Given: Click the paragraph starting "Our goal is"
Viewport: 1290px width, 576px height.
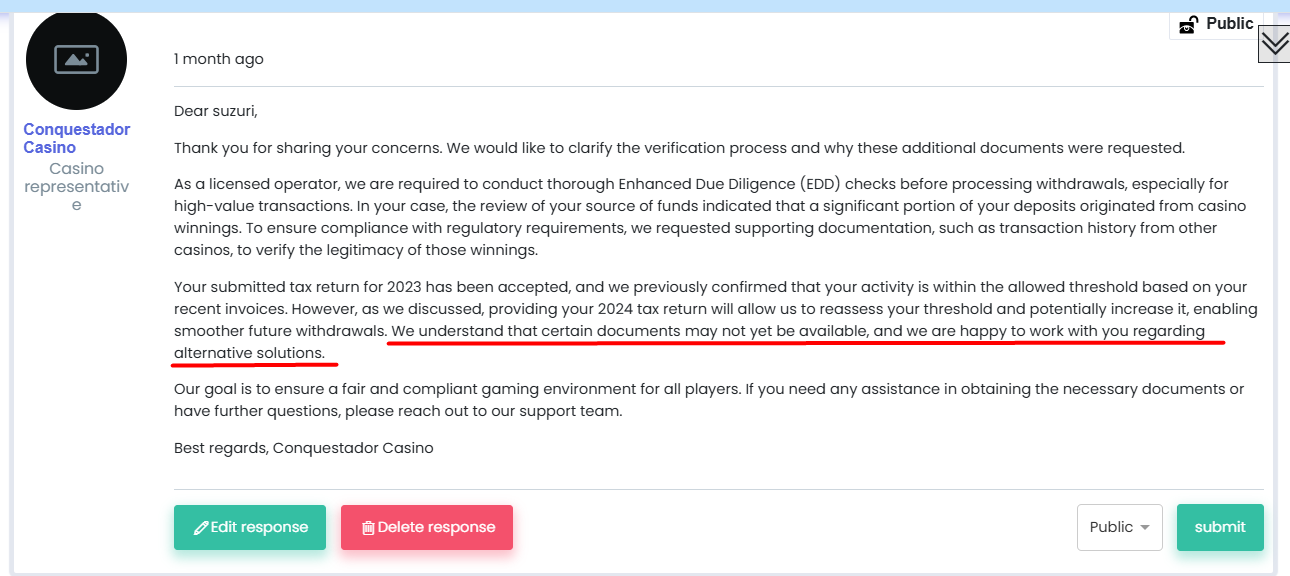Looking at the screenshot, I should (x=708, y=399).
